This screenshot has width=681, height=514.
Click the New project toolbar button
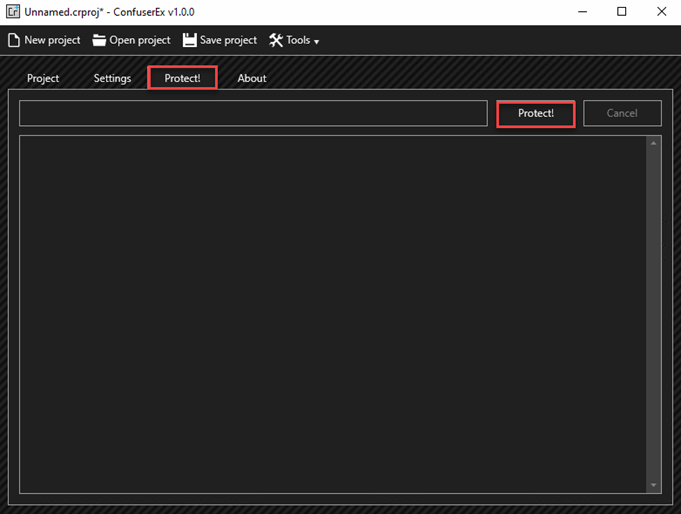point(44,40)
